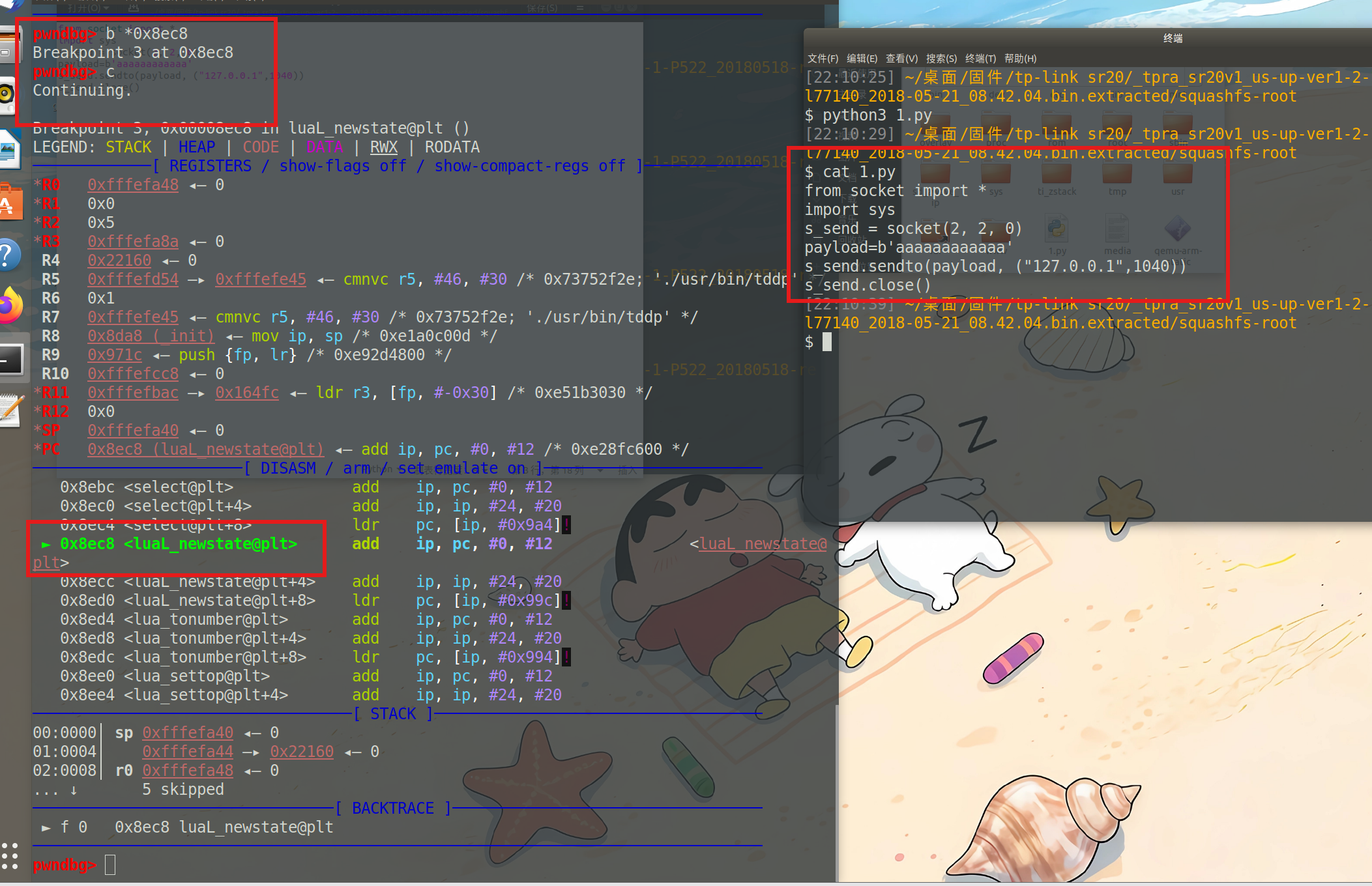Select the Terminal icon in the dock
The width and height of the screenshot is (1372, 886).
[x=12, y=358]
